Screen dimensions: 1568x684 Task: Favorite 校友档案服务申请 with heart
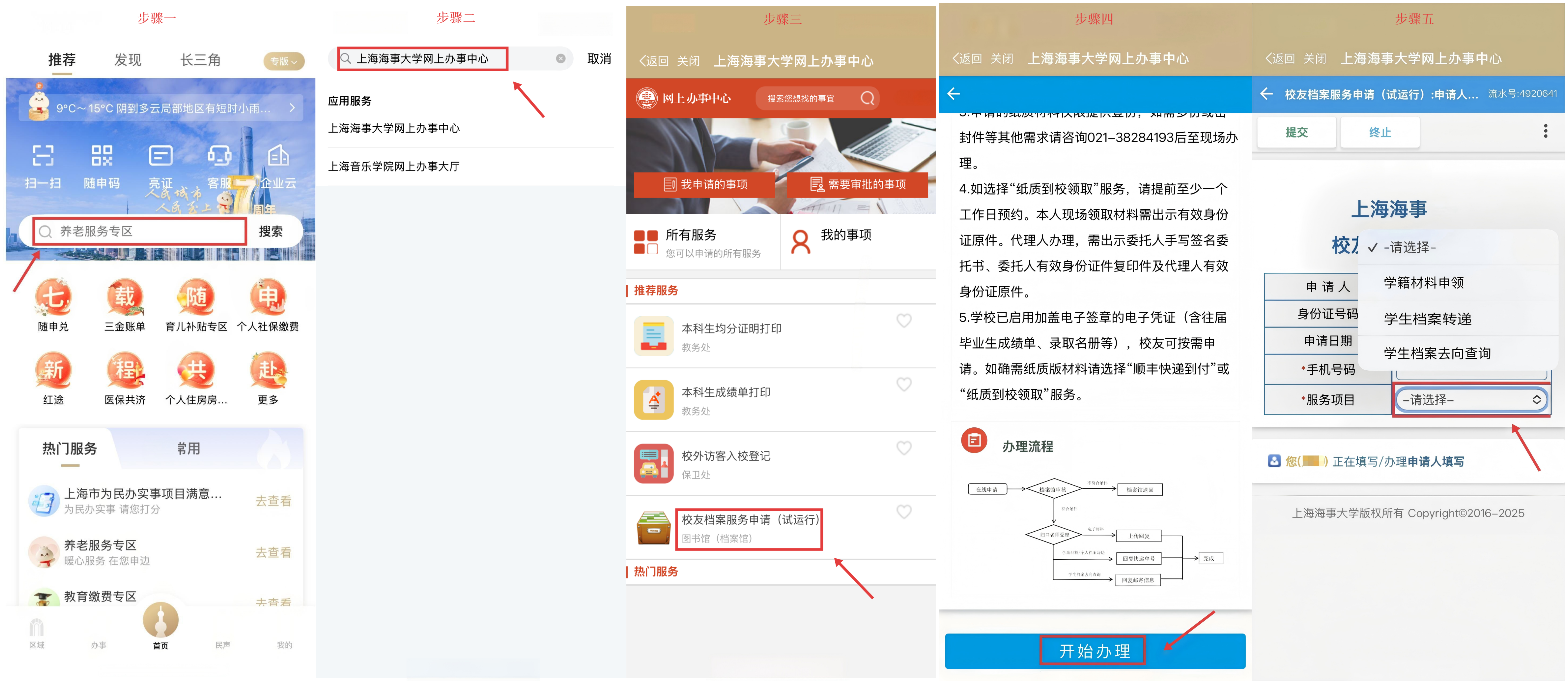pyautogui.click(x=904, y=512)
